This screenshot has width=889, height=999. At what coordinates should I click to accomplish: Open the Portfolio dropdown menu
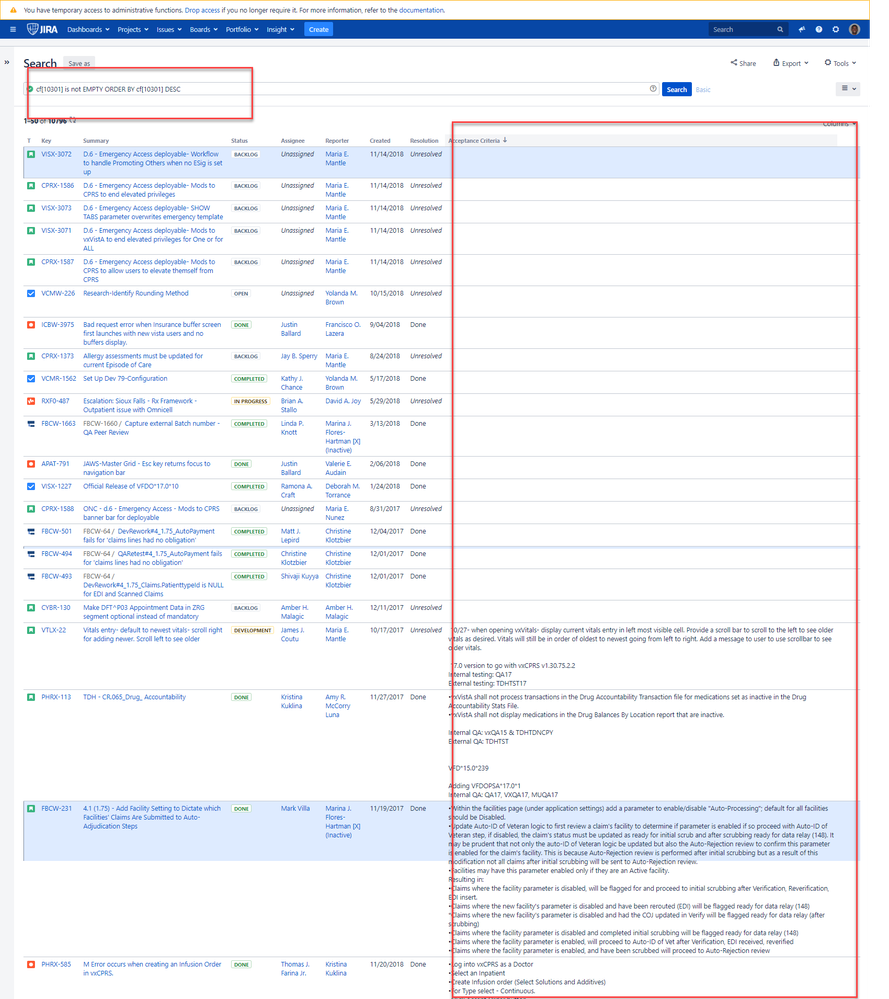coord(242,29)
